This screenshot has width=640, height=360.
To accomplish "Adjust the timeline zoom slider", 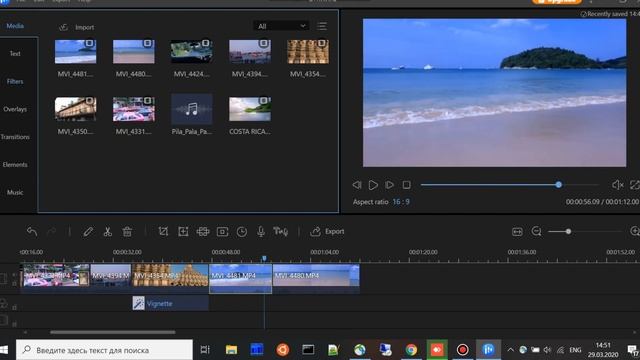I will click(x=568, y=231).
